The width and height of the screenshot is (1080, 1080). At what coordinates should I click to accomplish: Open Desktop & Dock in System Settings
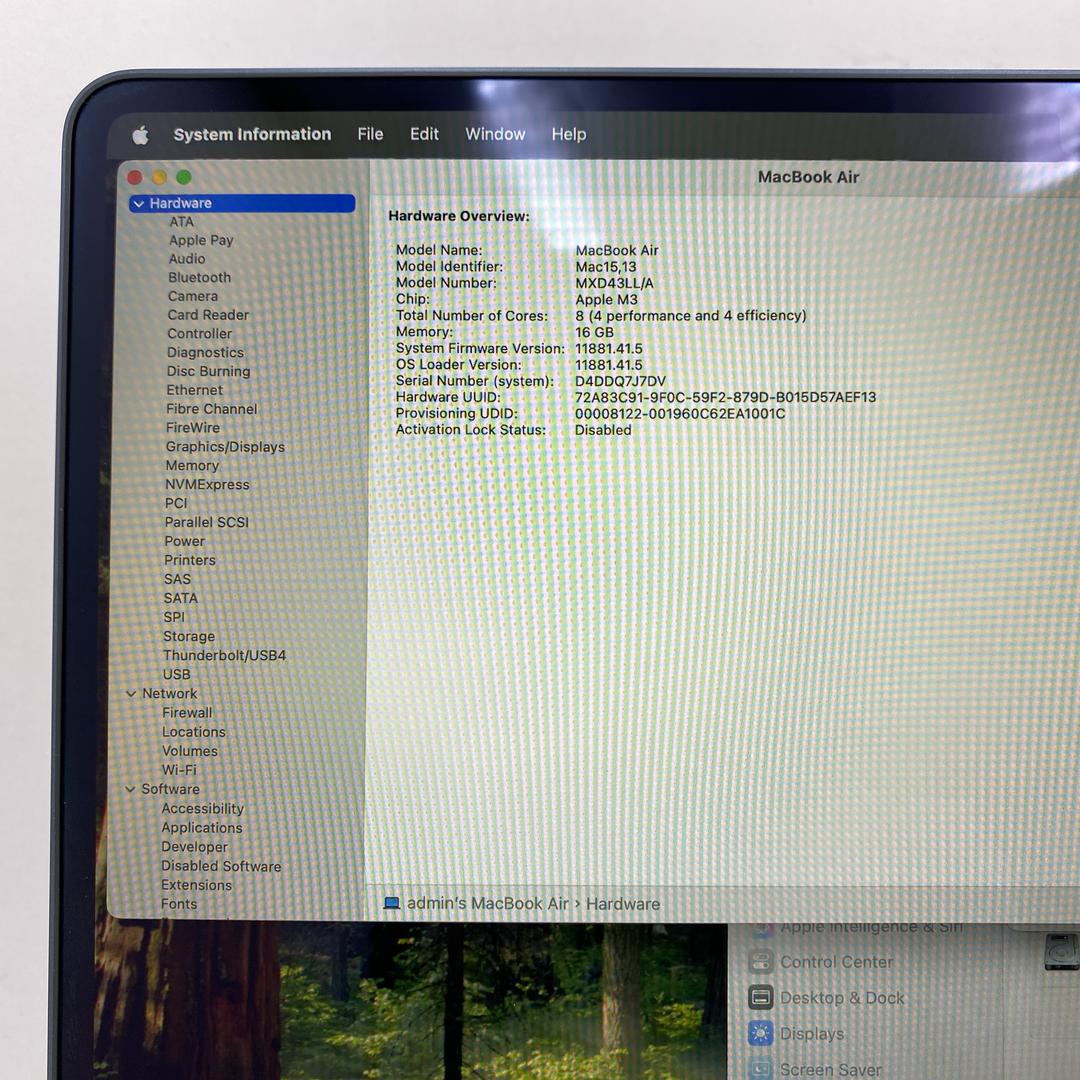click(x=842, y=997)
